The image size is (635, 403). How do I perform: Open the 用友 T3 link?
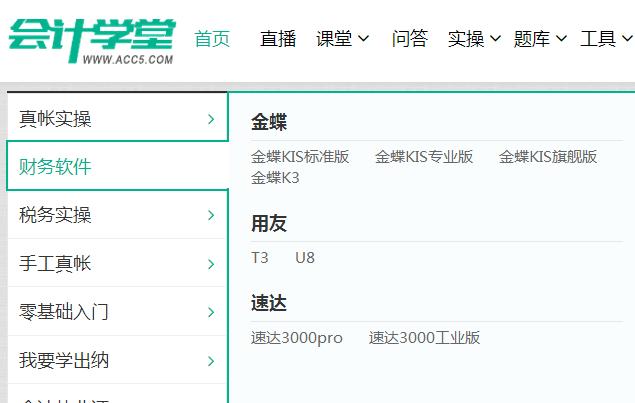[x=260, y=258]
